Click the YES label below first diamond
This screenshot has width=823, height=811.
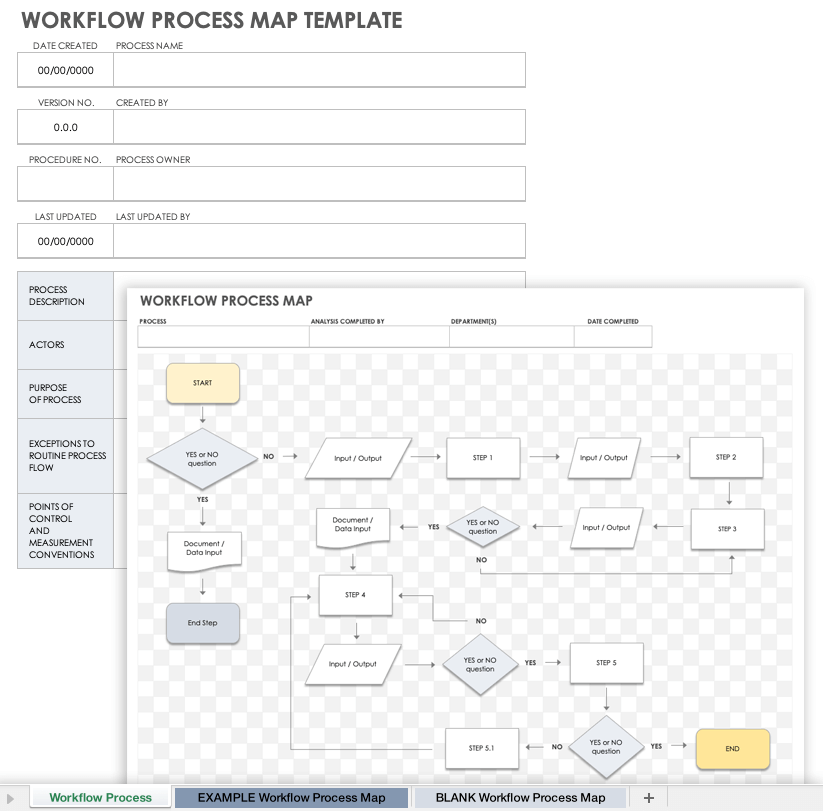(203, 500)
